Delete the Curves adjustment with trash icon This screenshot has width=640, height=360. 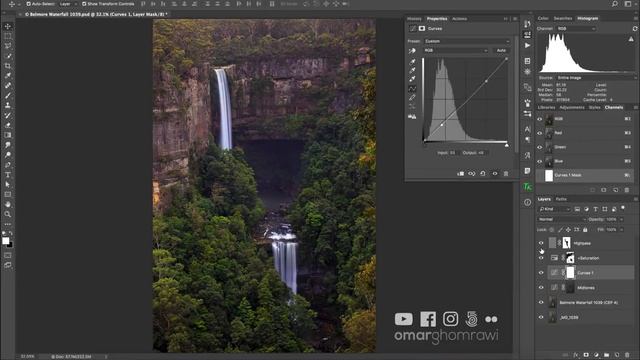point(506,173)
